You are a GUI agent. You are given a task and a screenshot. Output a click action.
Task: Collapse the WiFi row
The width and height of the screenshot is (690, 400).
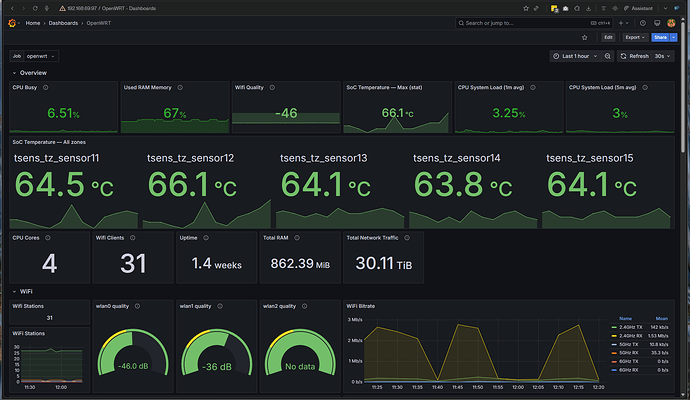point(22,292)
